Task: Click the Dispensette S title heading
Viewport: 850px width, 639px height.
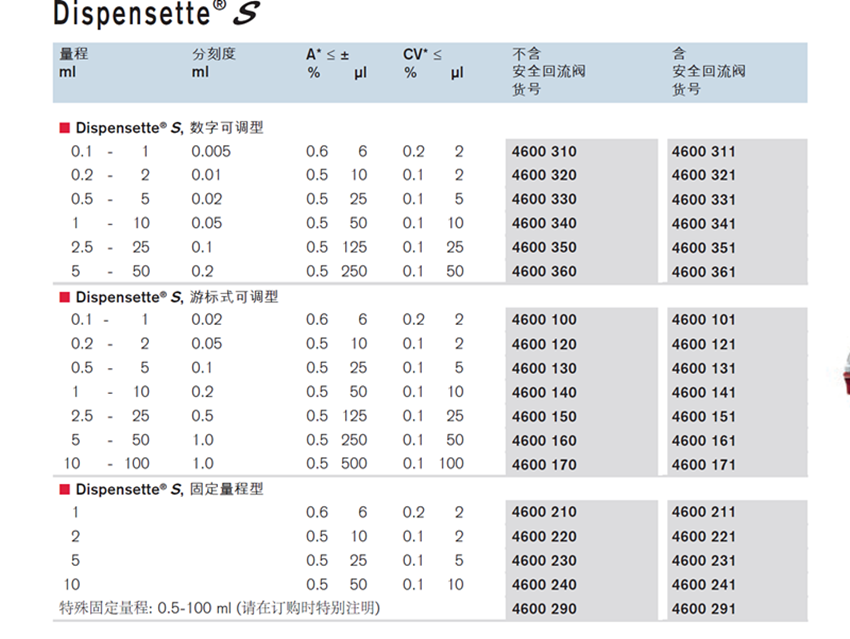Action: [157, 13]
